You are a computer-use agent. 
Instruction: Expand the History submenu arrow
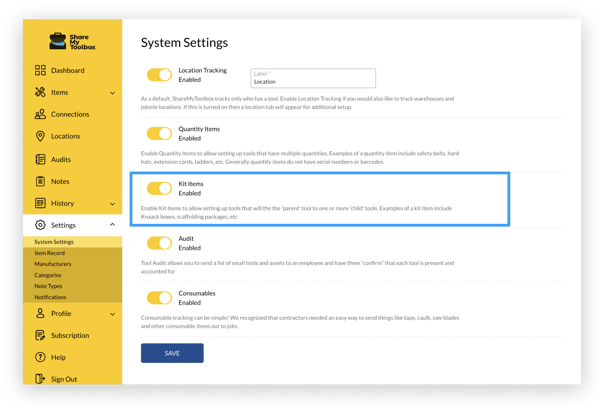point(112,204)
